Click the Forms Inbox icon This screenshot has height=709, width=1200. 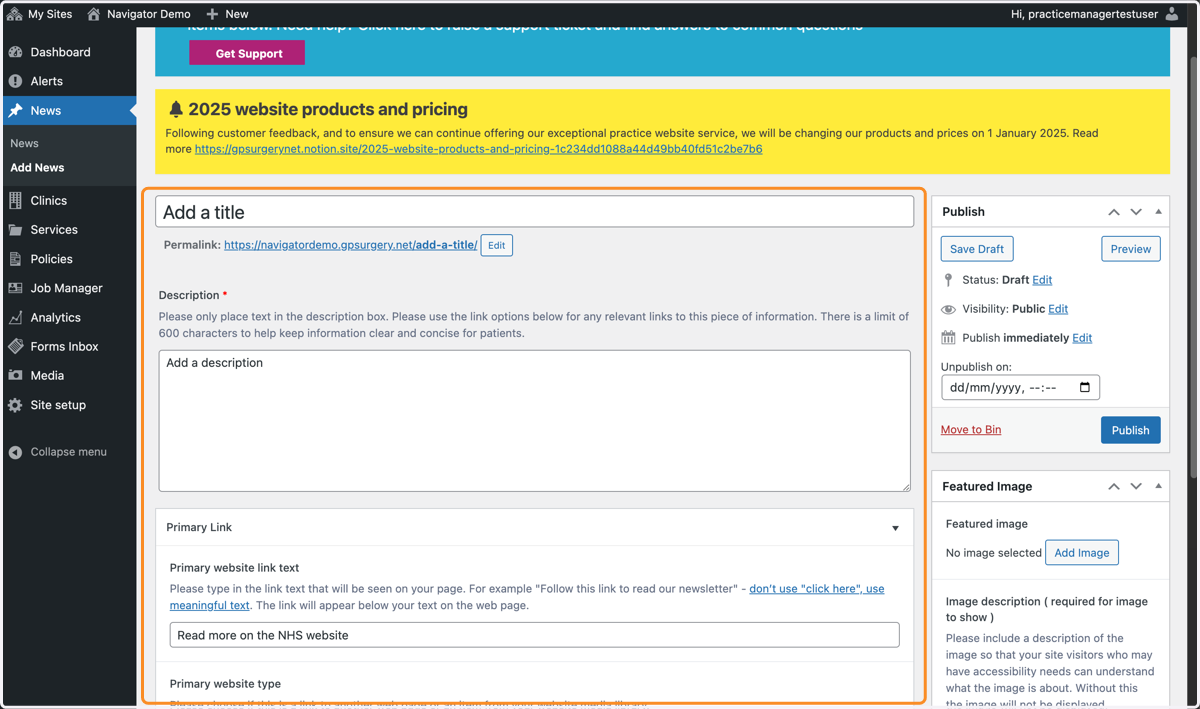[15, 346]
